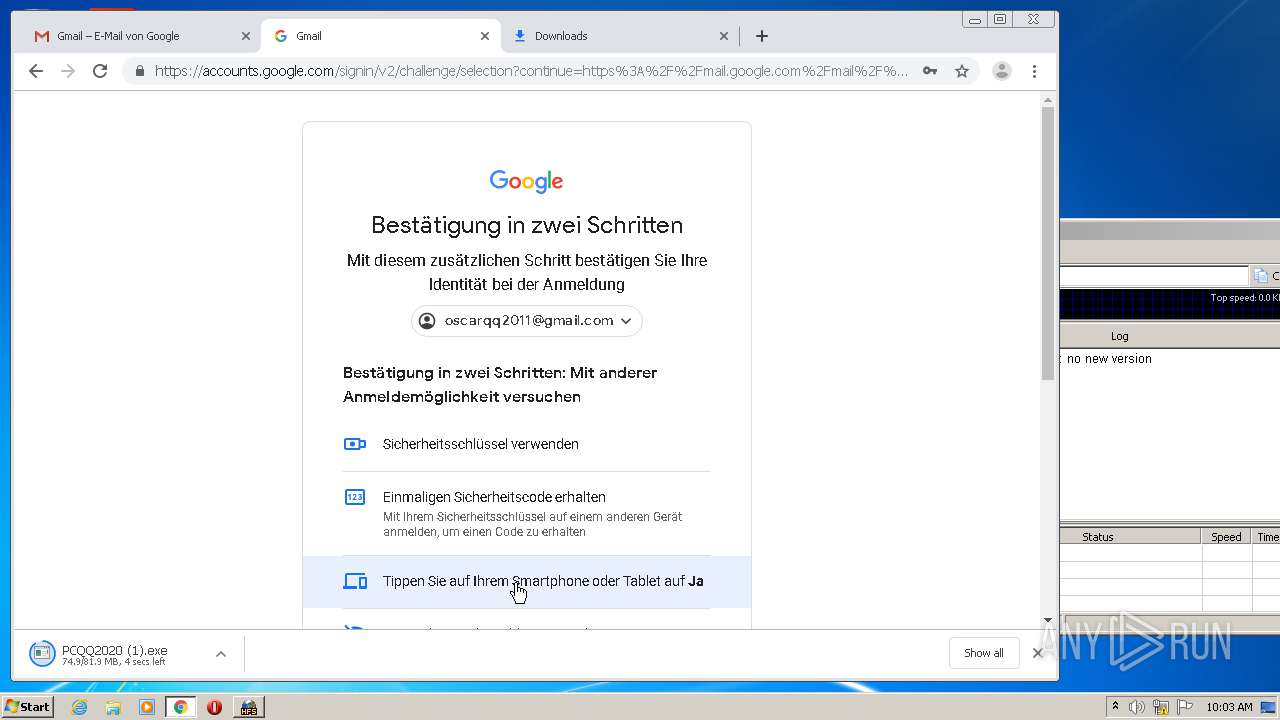Choose Sicherheitsschlüssel verwenden option
This screenshot has height=720, width=1280.
[x=527, y=444]
